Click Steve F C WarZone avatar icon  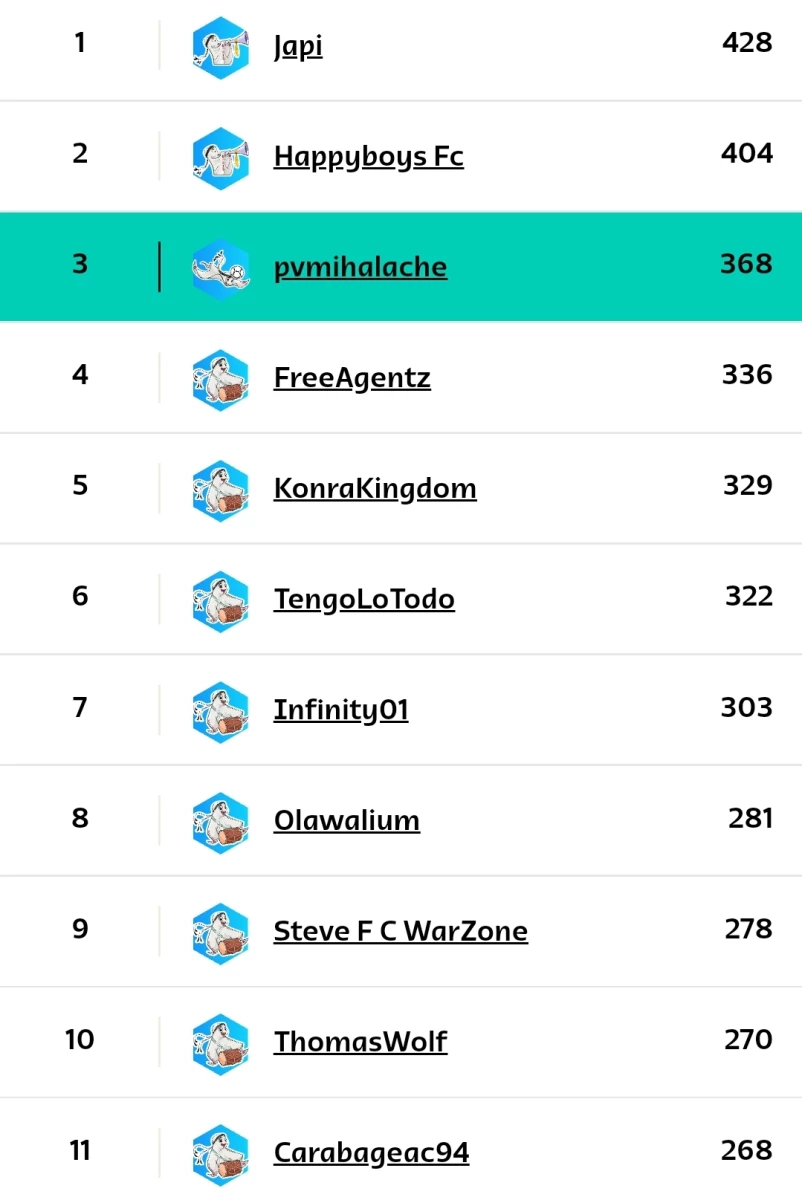(x=220, y=935)
